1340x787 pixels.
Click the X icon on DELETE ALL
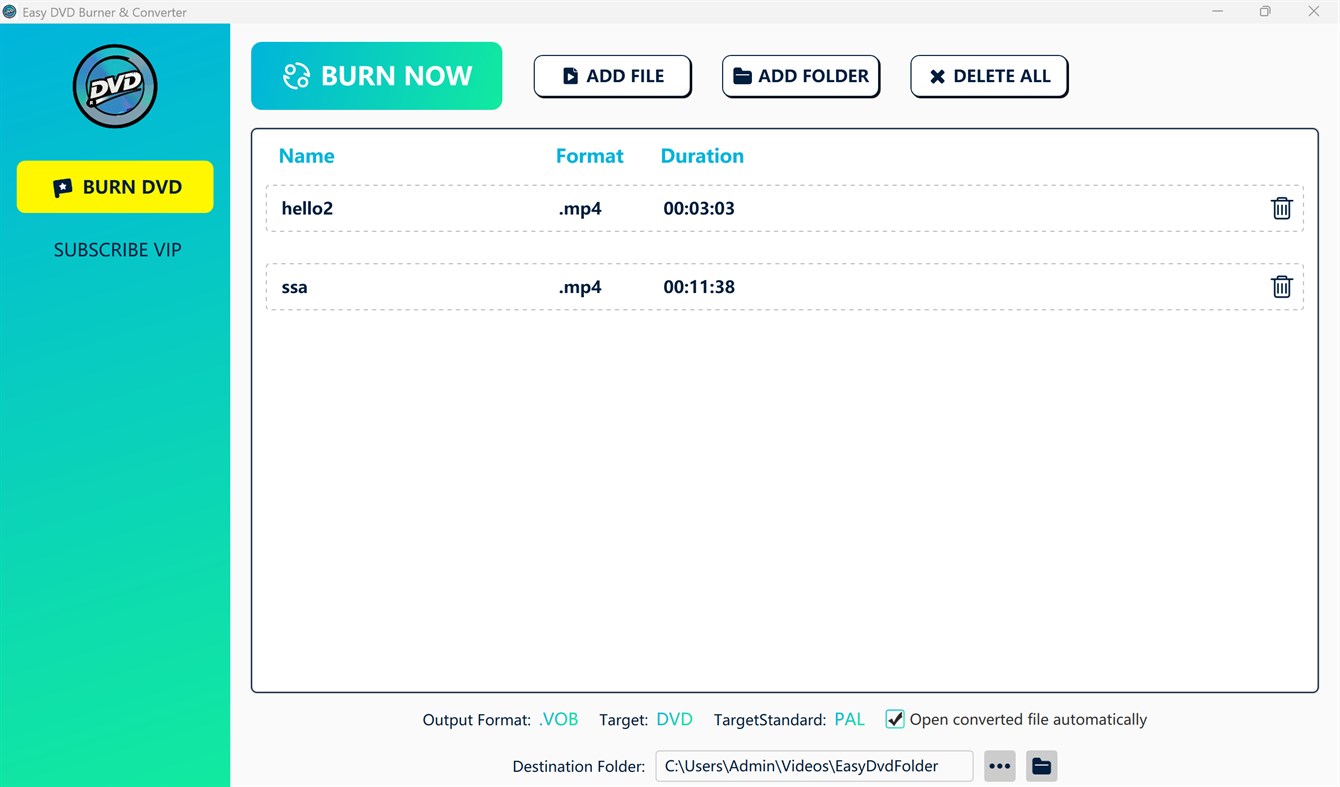pos(937,75)
